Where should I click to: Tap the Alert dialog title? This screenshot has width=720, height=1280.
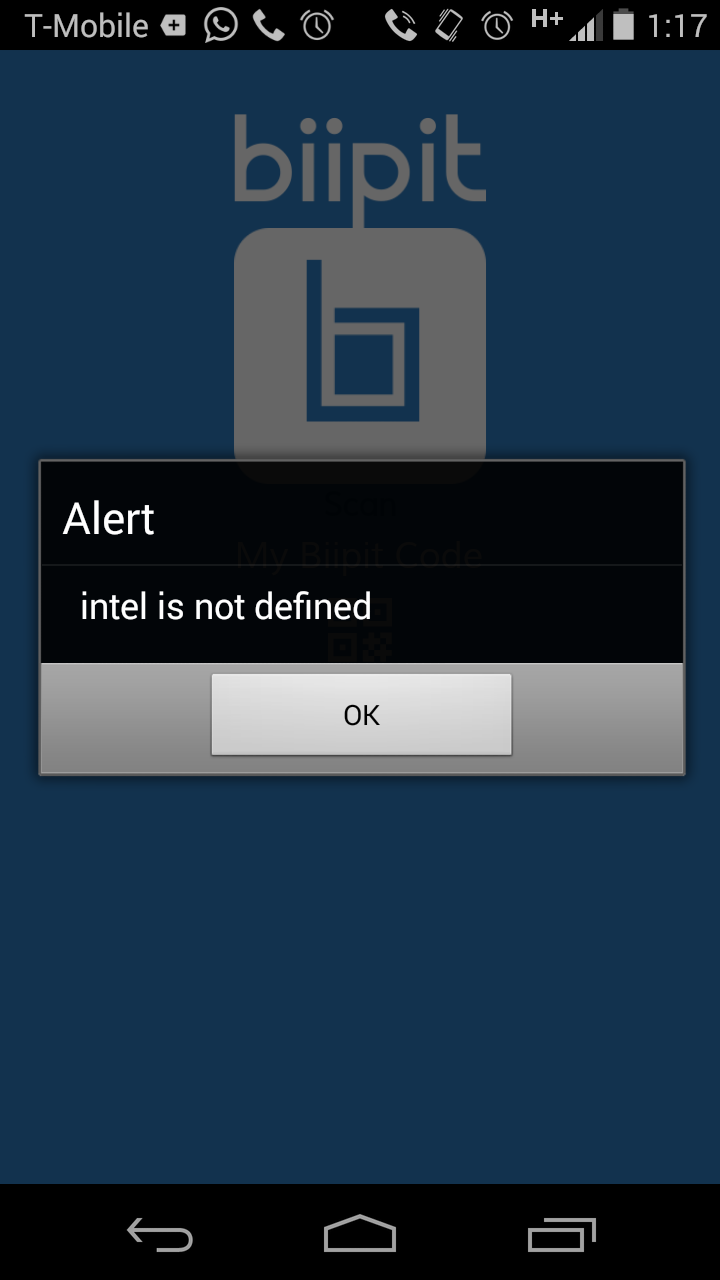(x=108, y=519)
